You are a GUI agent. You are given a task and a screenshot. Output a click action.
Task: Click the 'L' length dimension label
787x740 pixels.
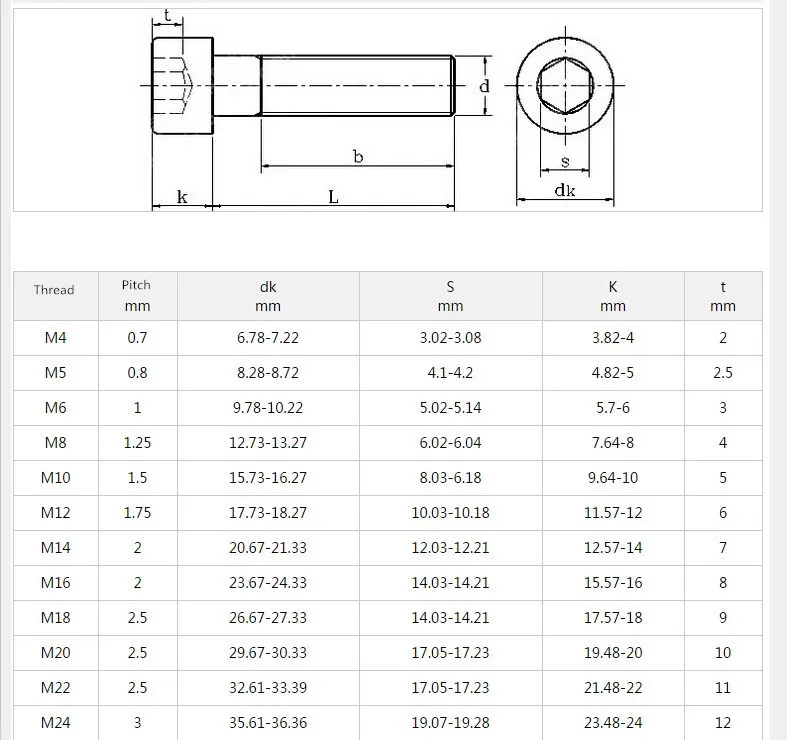pos(333,197)
